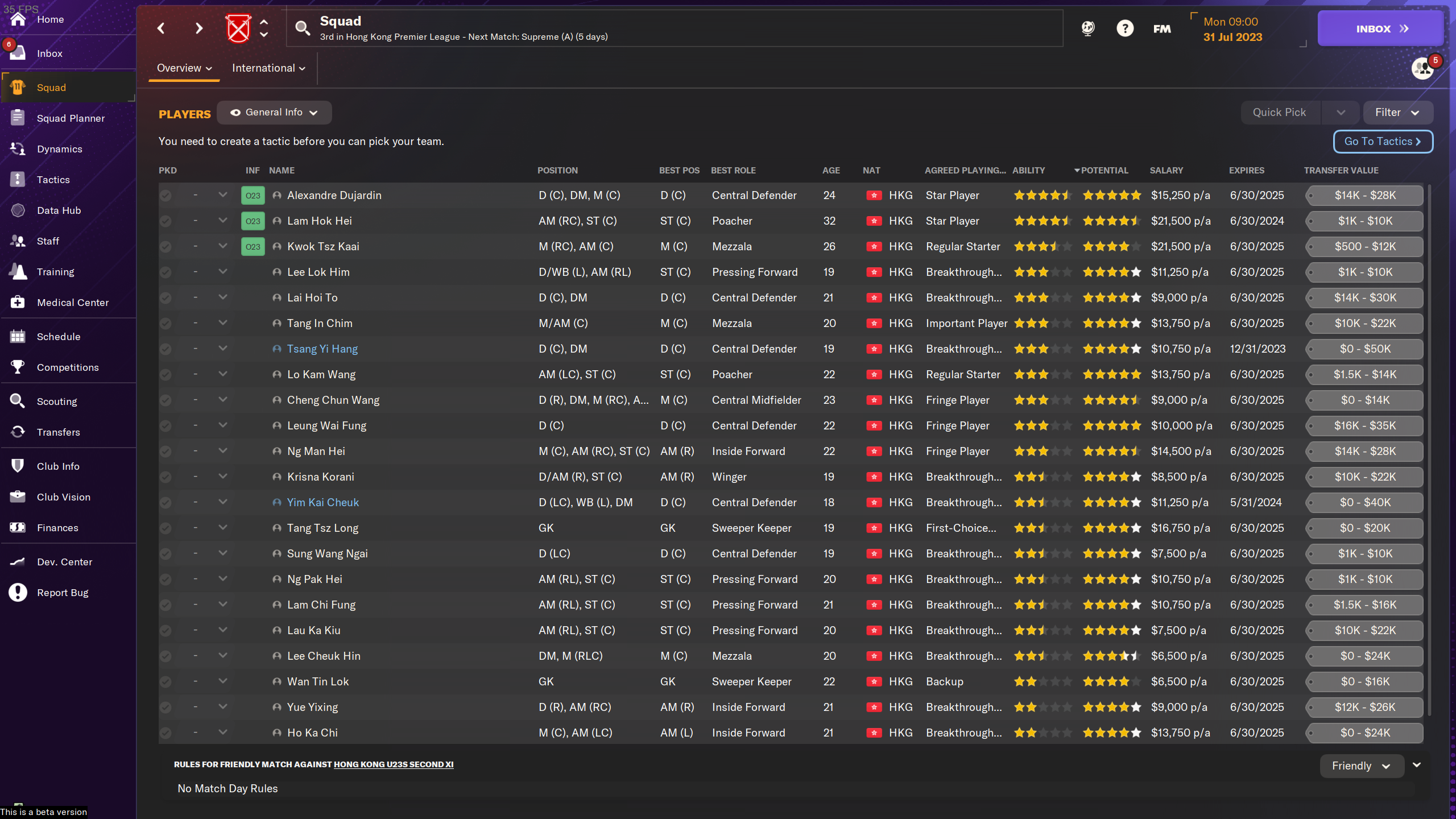Open manager profile avatar with notifications
The width and height of the screenshot is (1456, 819).
pyautogui.click(x=1423, y=68)
